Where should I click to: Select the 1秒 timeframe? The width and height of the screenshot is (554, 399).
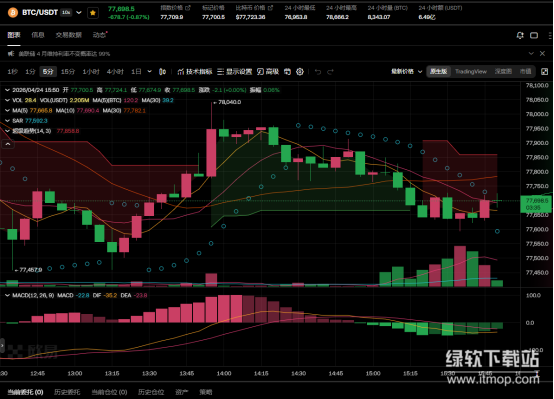(13, 72)
